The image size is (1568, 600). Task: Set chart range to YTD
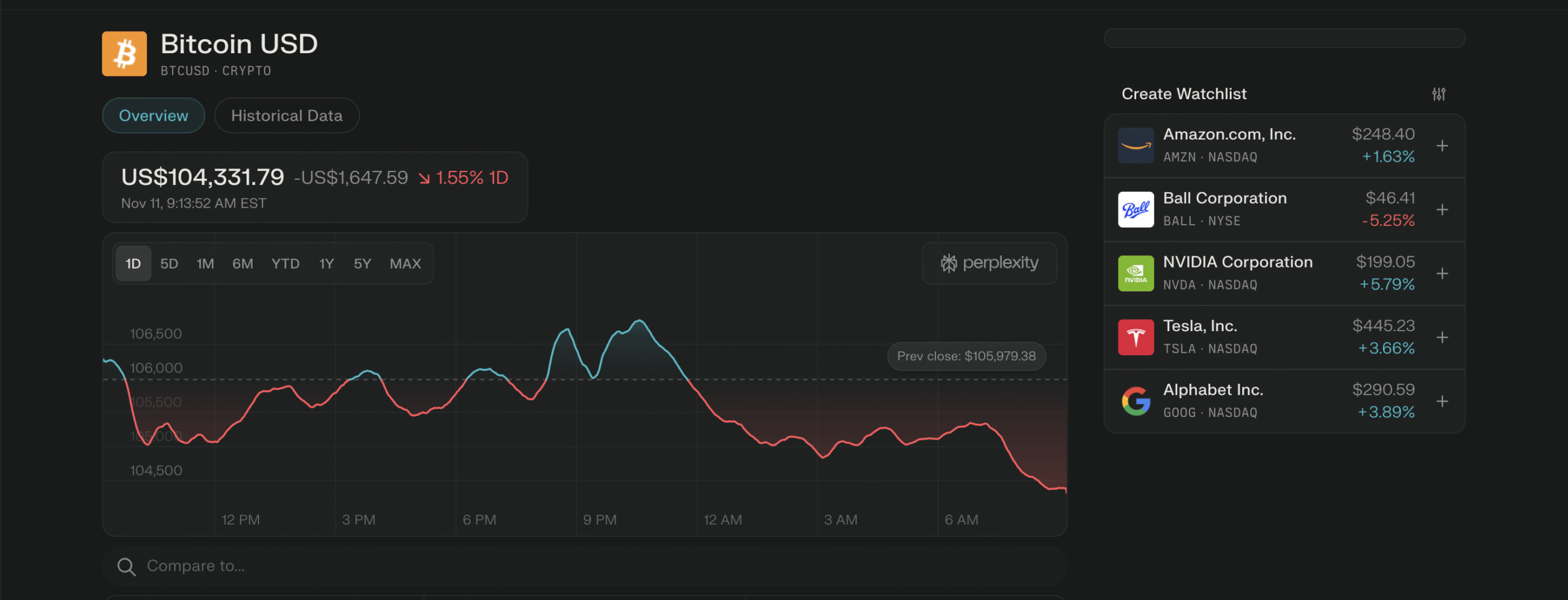point(285,264)
